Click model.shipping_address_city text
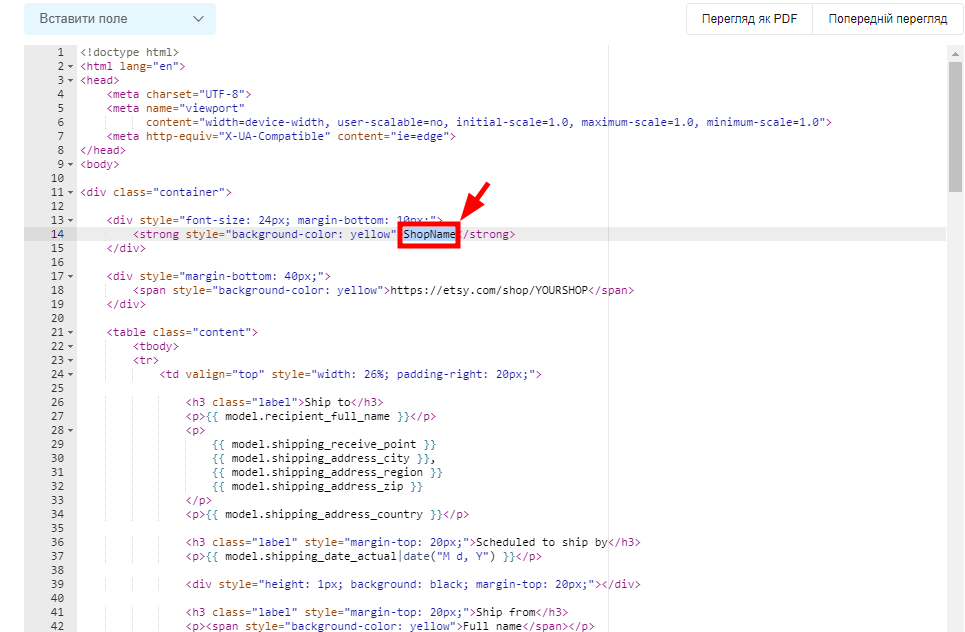 coord(321,458)
